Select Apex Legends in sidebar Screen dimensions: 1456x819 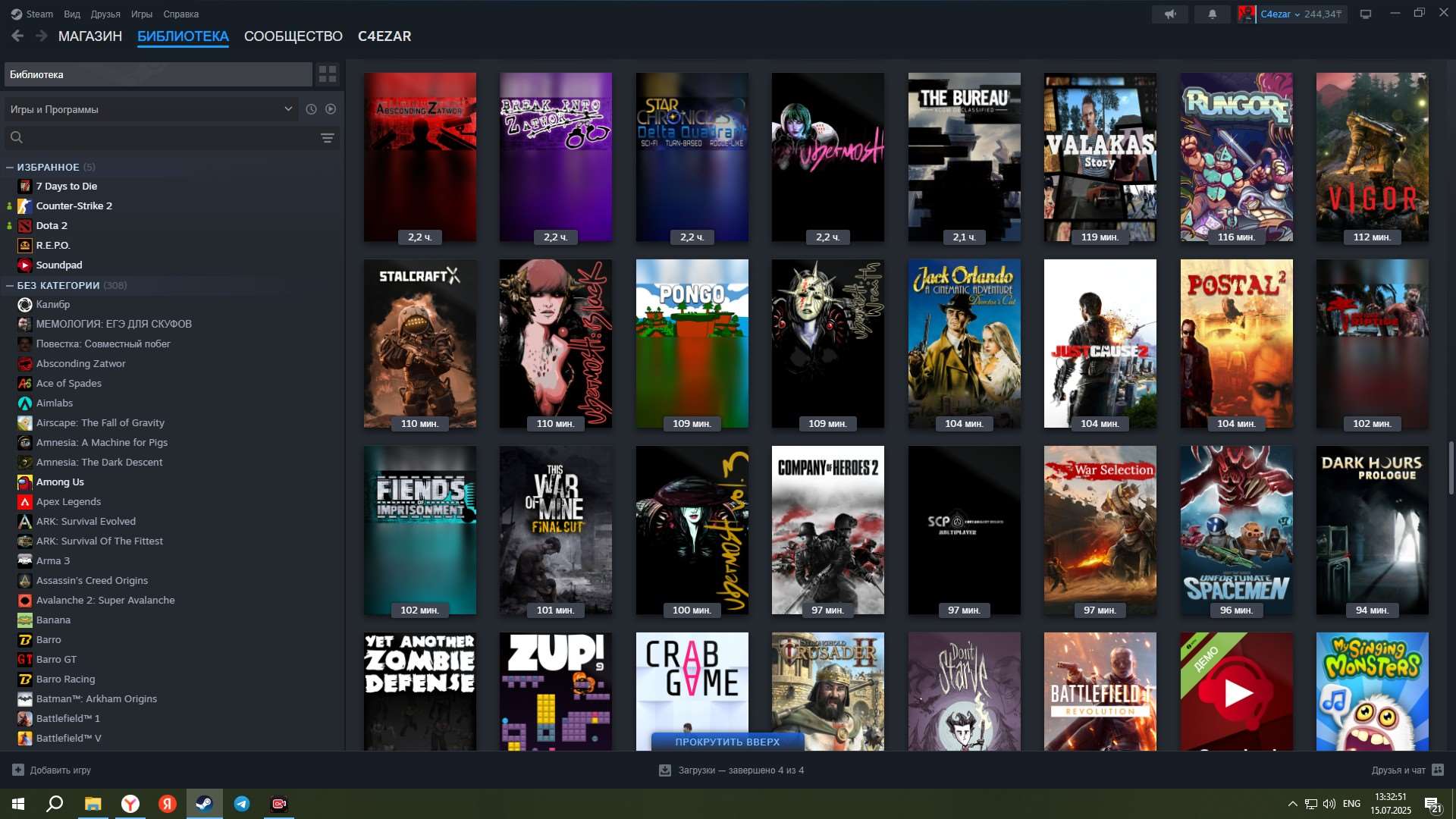[x=68, y=501]
